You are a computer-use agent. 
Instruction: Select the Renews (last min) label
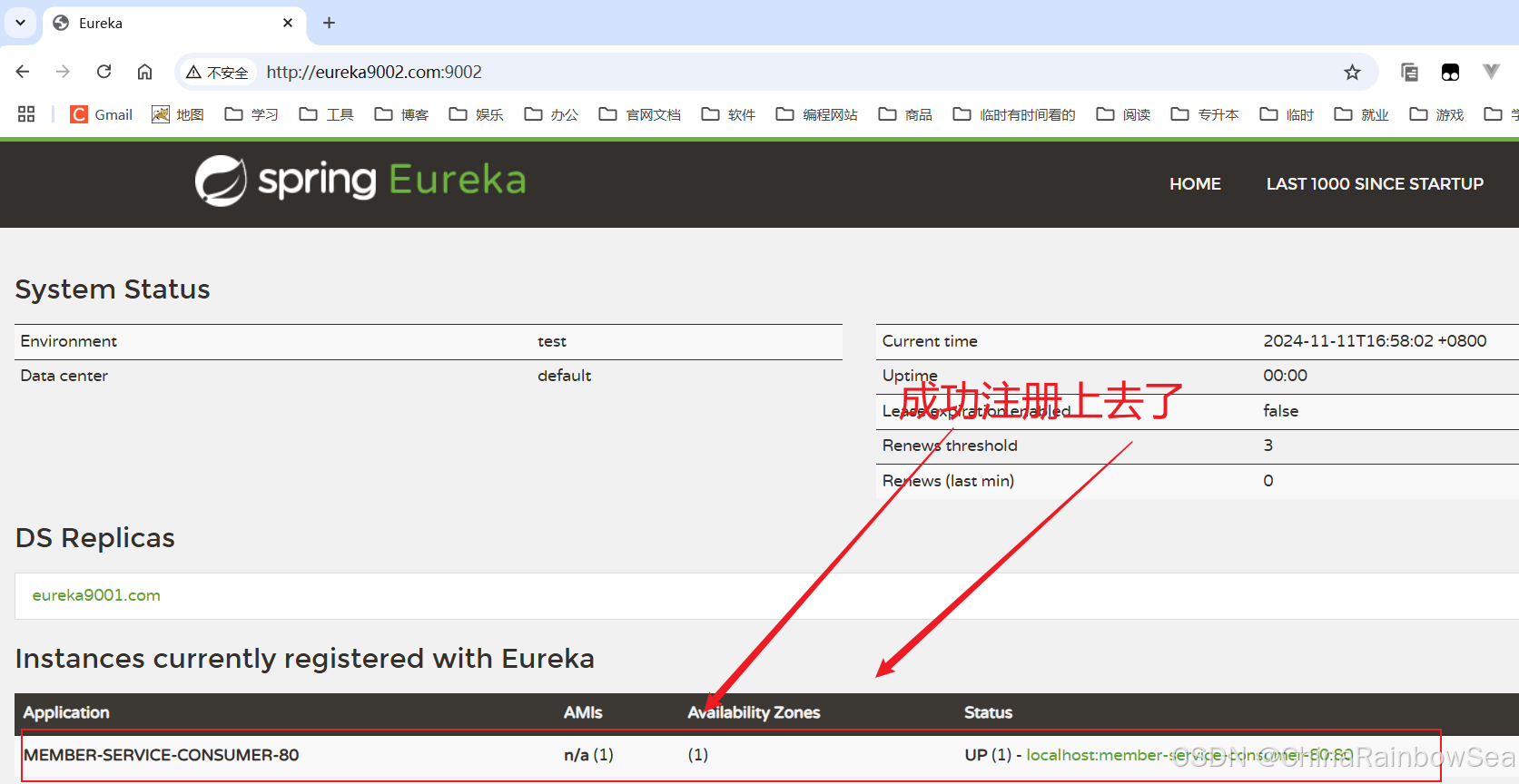(948, 481)
